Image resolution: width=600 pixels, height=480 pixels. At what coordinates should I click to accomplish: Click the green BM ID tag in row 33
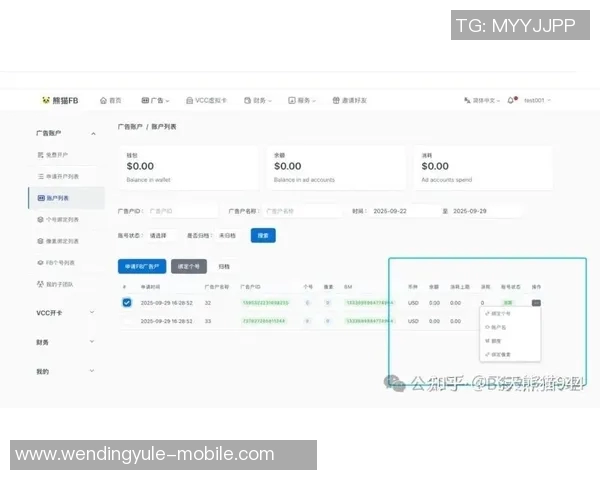pyautogui.click(x=369, y=321)
